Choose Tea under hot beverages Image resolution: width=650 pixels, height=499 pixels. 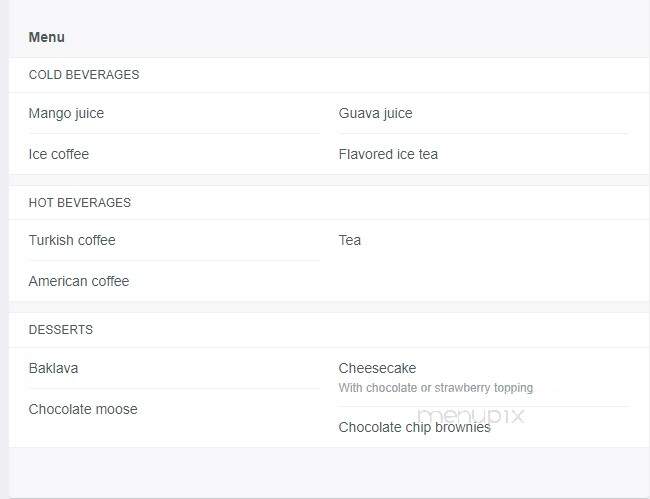tap(350, 240)
